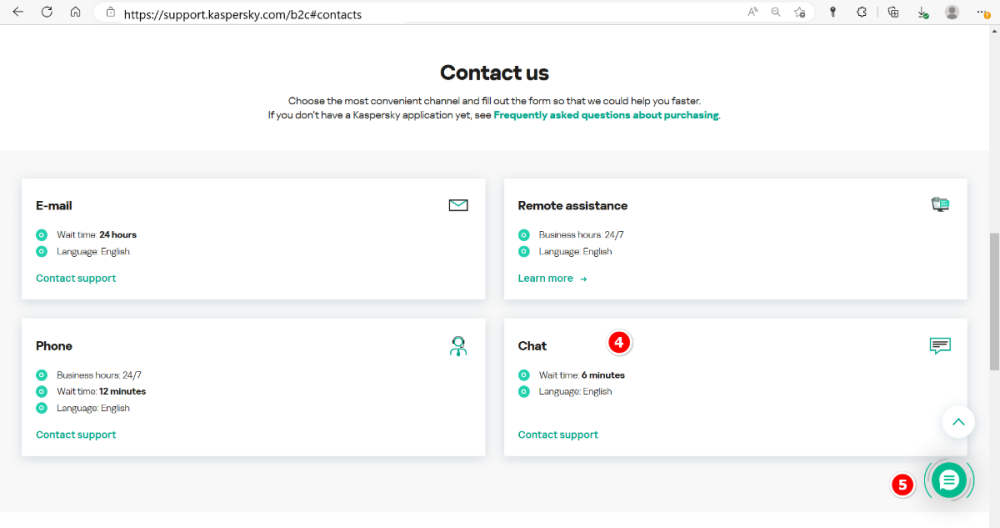Screen dimensions: 1000x528
Task: Click Contact support under Chat
Action: tap(558, 435)
